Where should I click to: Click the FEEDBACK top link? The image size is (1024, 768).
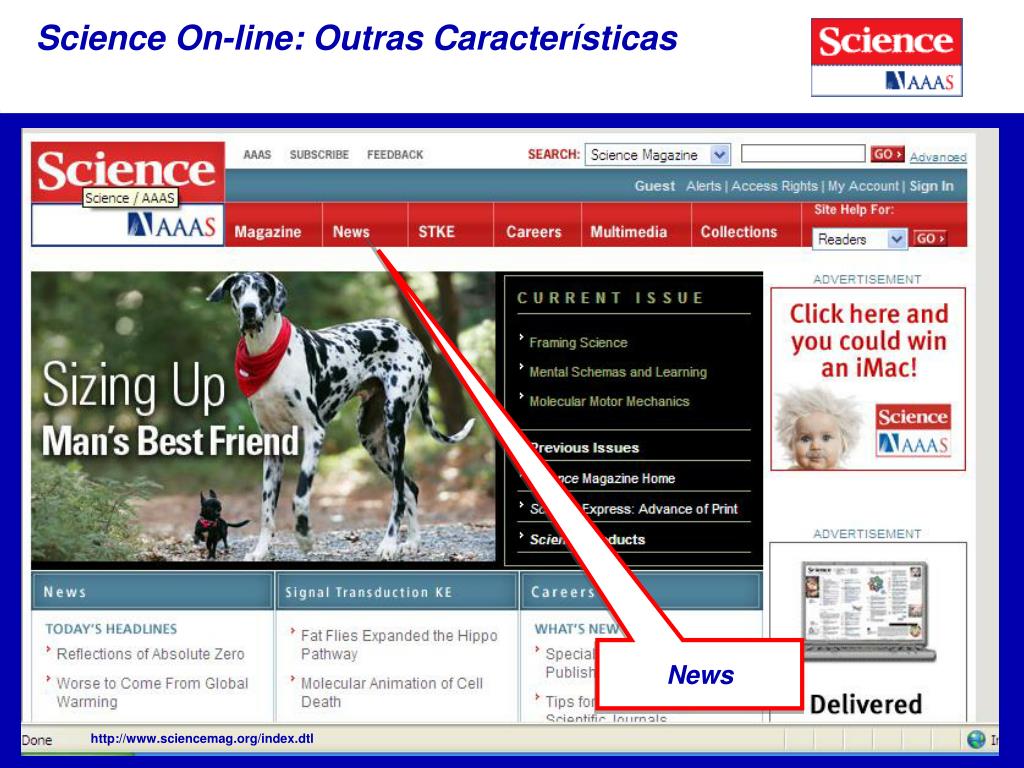click(394, 155)
